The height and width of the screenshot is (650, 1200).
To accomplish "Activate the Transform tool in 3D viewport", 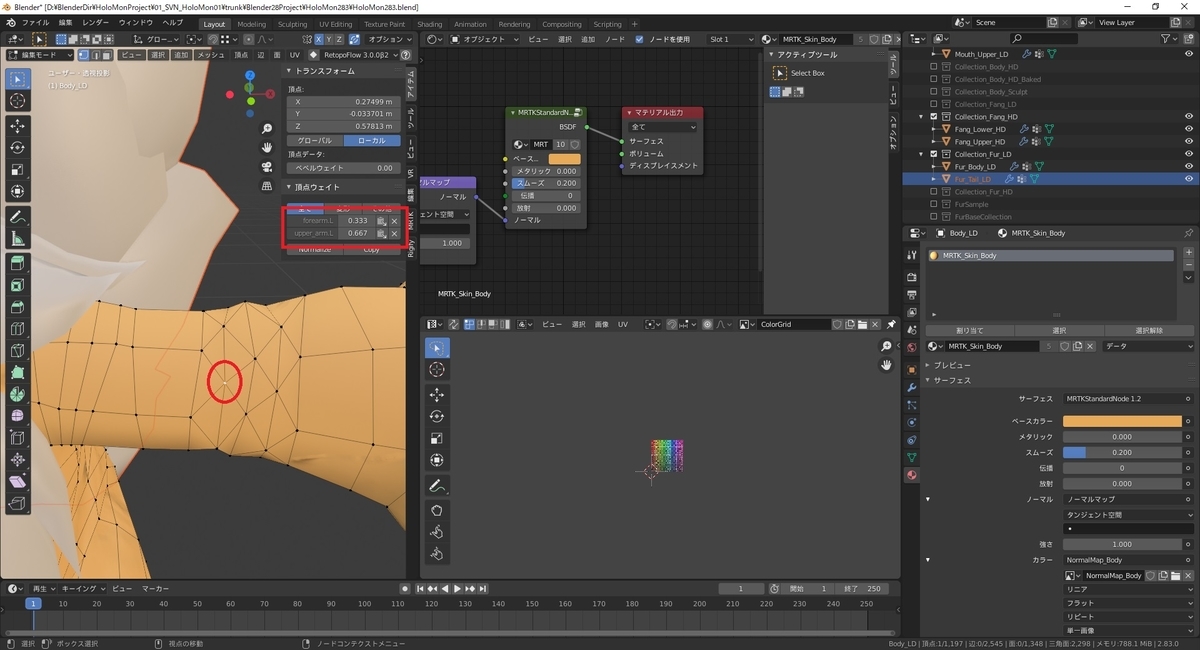I will [17, 191].
